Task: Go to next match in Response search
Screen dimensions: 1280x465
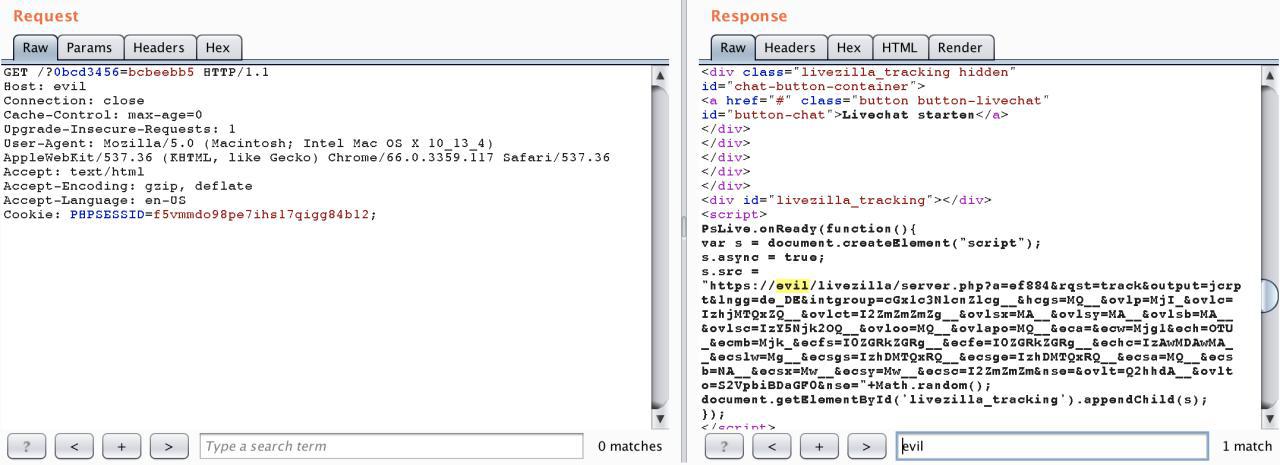Action: pos(867,446)
